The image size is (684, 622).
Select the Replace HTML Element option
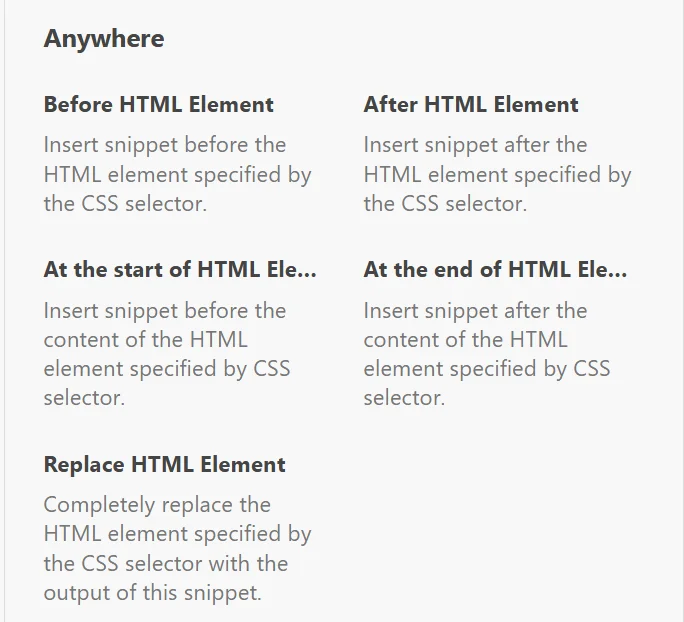[x=164, y=464]
